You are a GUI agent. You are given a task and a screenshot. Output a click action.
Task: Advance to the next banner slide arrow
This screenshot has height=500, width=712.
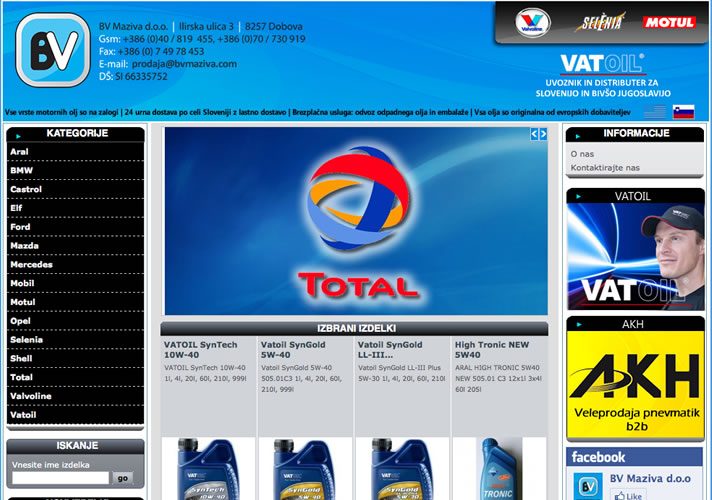tap(543, 134)
